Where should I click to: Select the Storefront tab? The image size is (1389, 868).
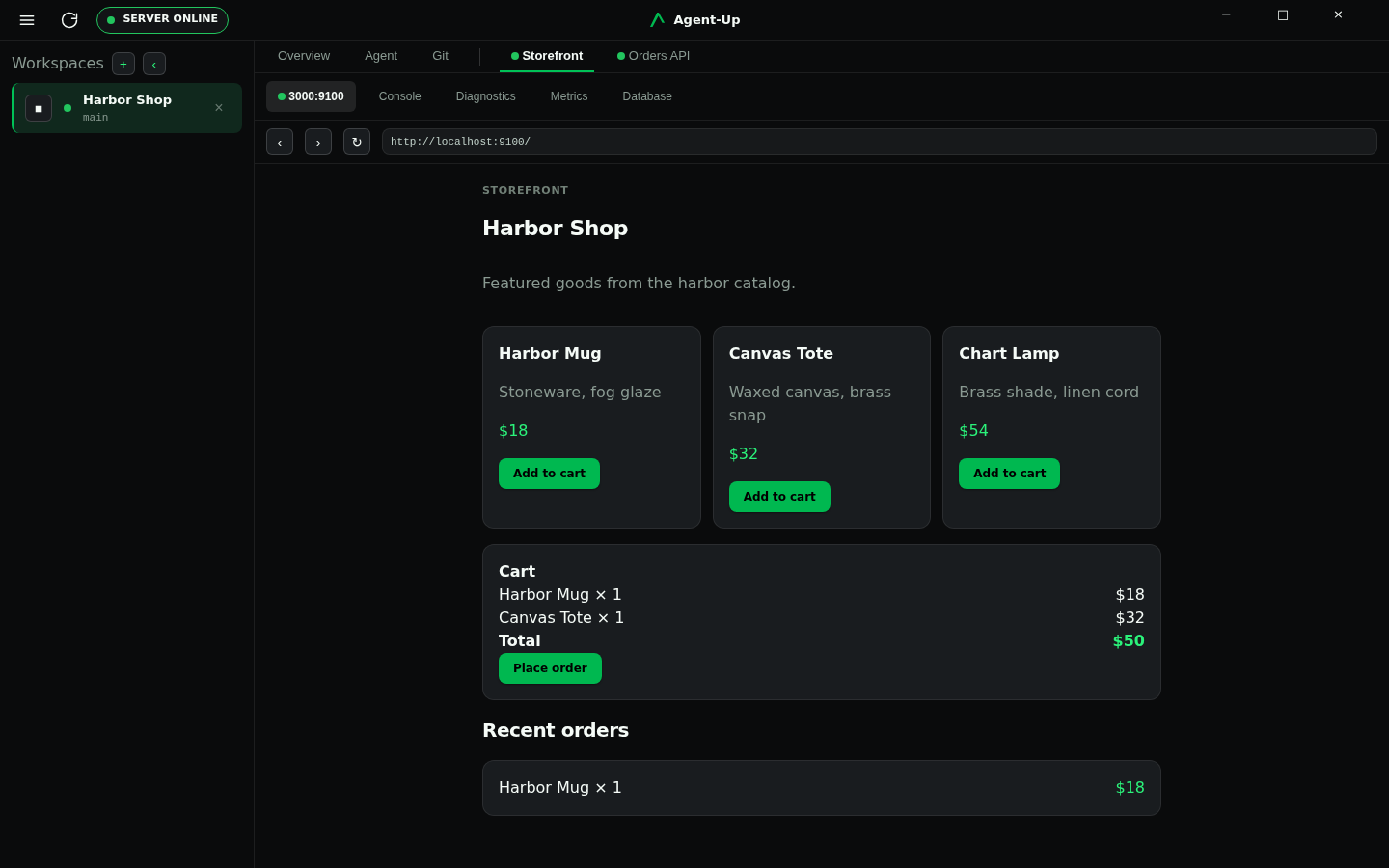(547, 56)
